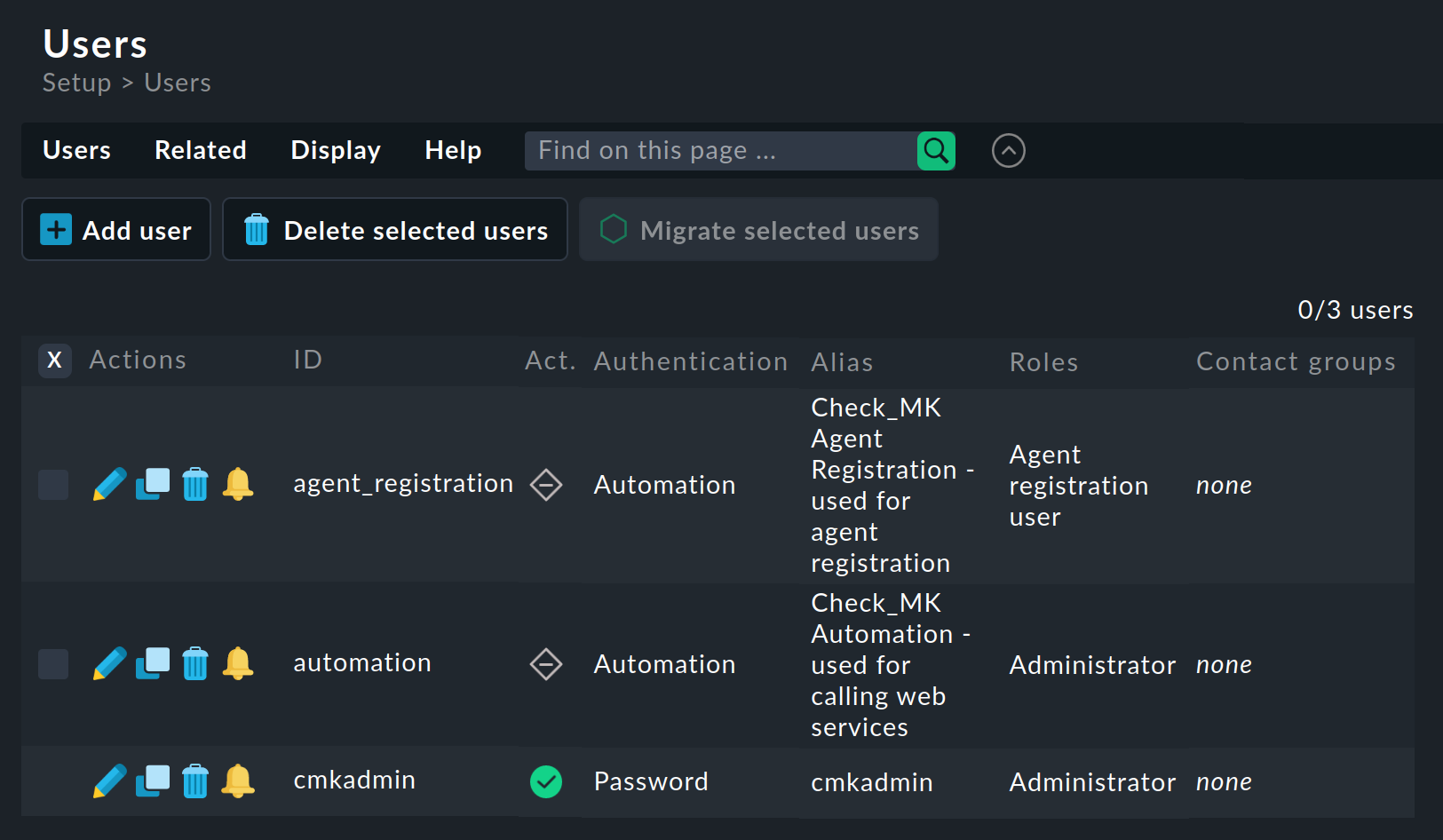Clone the automation user

pyautogui.click(x=153, y=663)
